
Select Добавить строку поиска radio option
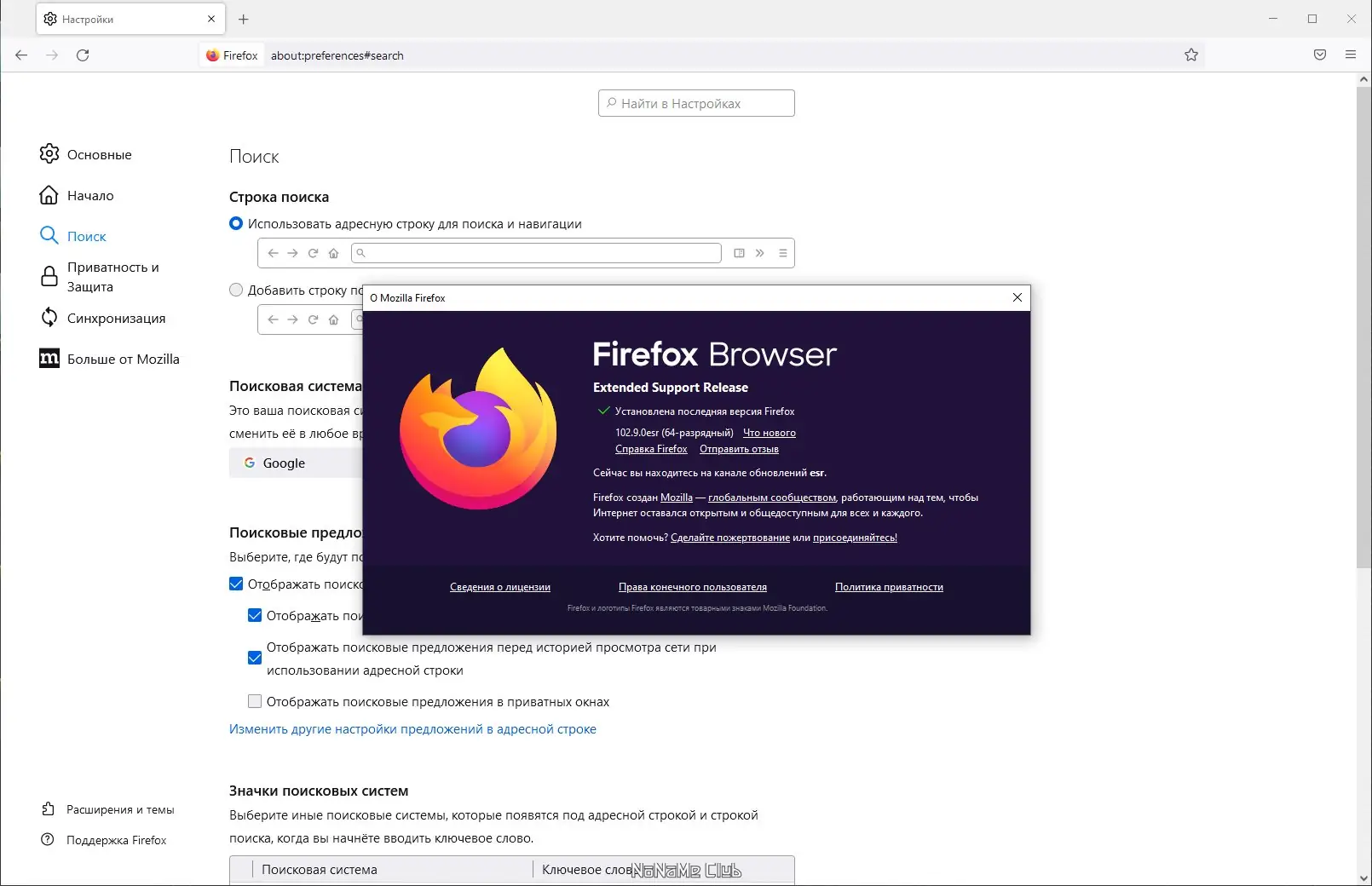236,290
